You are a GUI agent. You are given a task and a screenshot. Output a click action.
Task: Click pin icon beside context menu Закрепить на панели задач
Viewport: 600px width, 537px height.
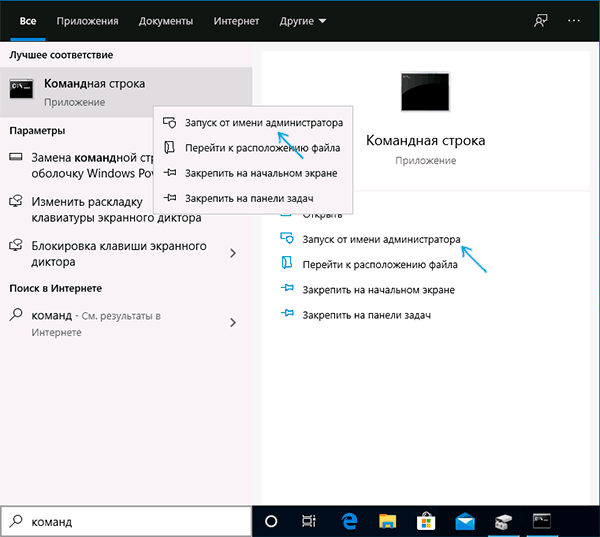(170, 198)
